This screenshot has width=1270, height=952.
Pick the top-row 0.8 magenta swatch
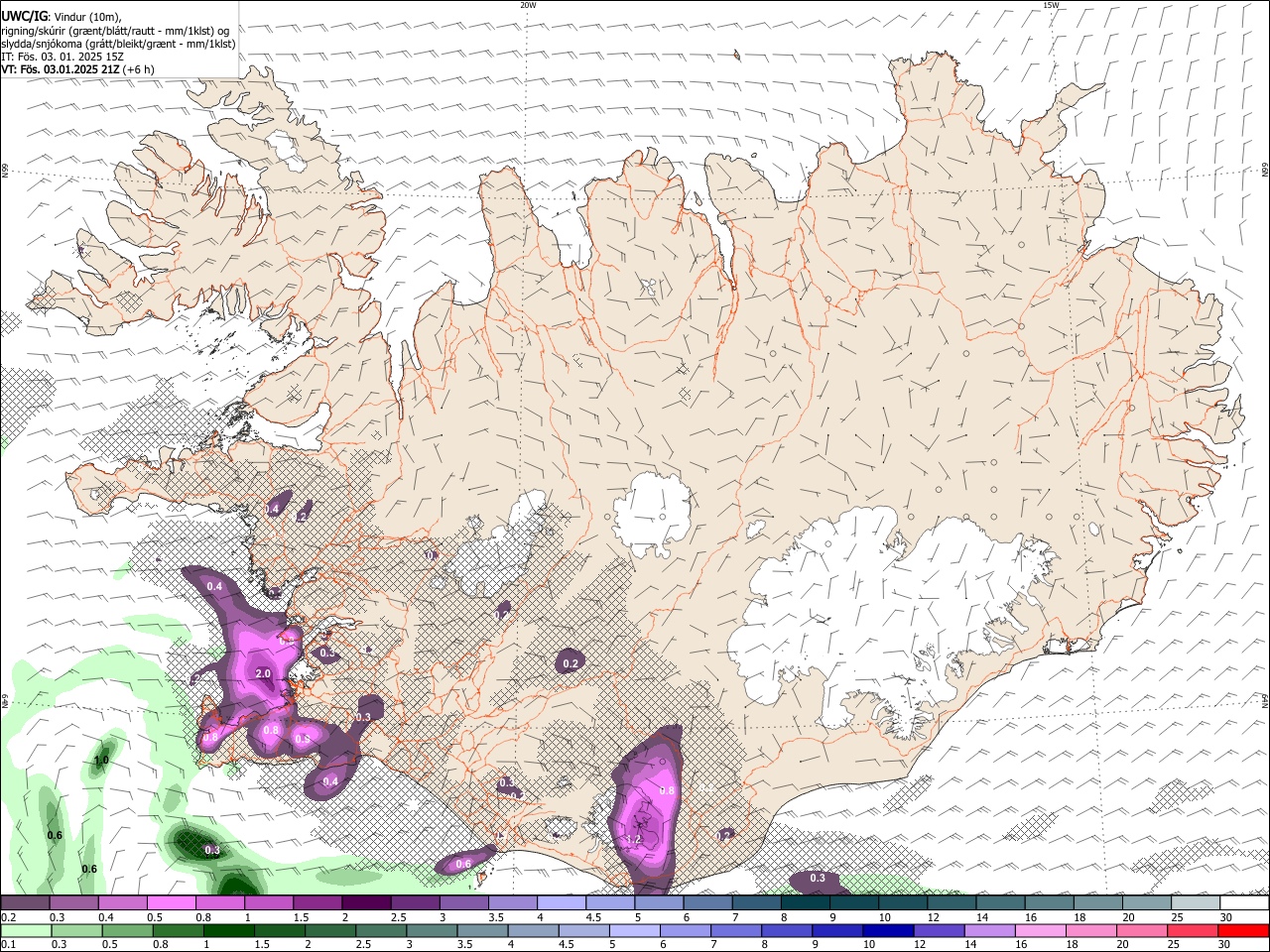219,902
